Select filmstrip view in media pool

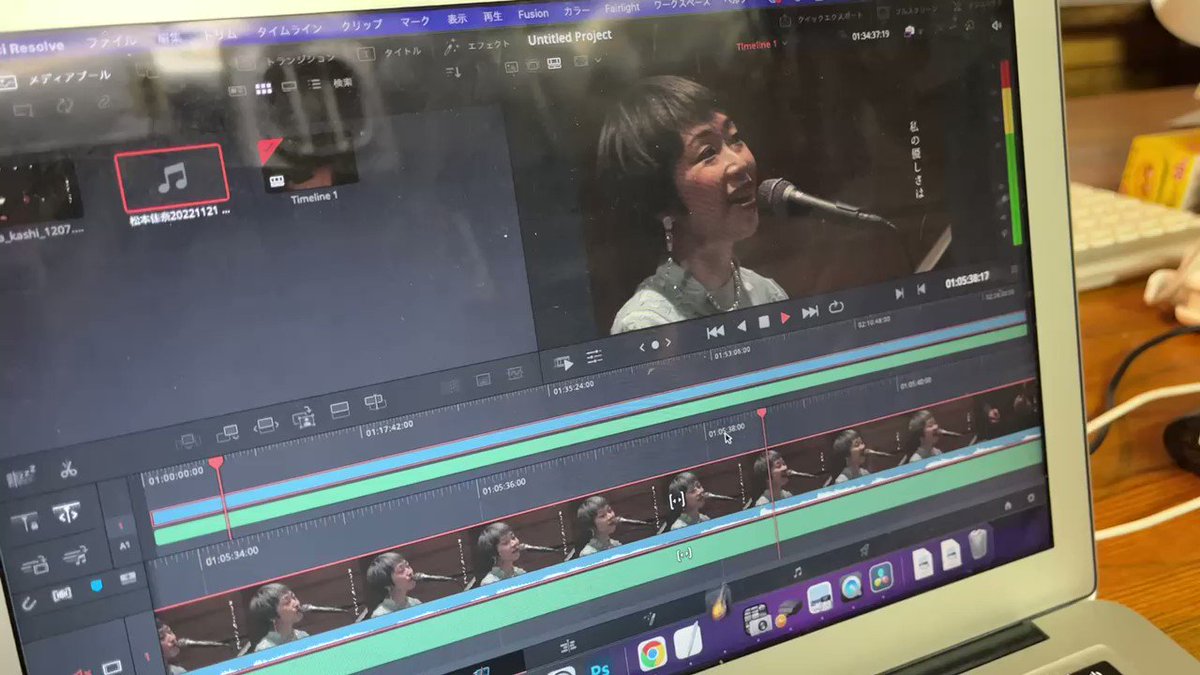click(289, 87)
